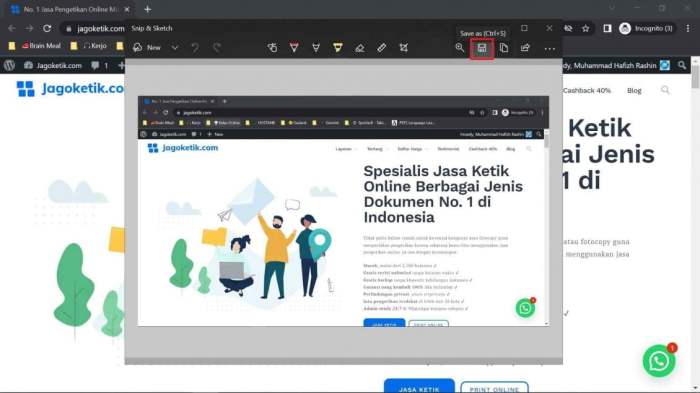This screenshot has width=700, height=393.
Task: Open Chrome side panel icon
Action: tap(607, 28)
